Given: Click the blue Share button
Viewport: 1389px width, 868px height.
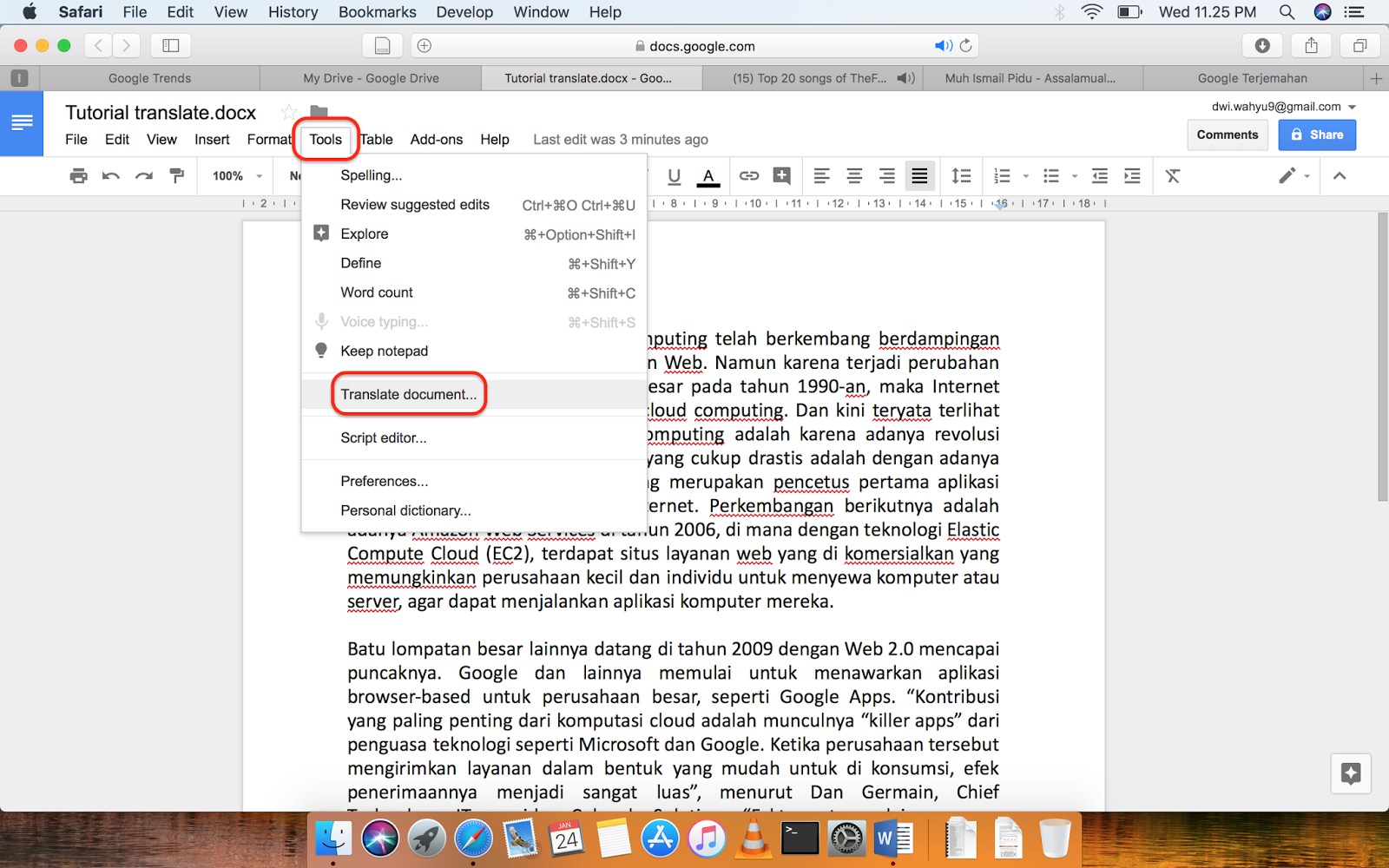Looking at the screenshot, I should [x=1317, y=135].
